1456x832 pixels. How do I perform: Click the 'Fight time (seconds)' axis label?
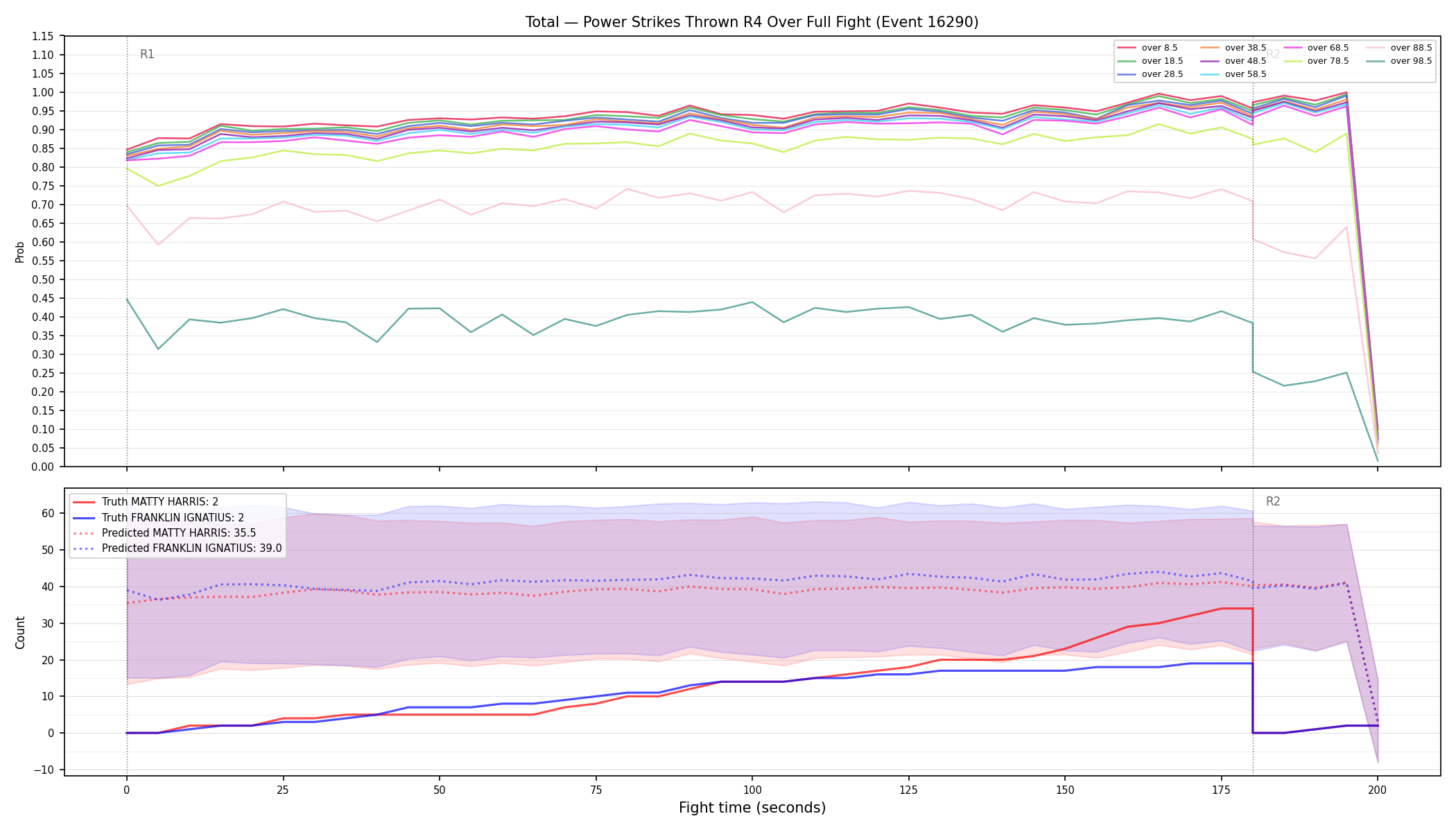(752, 808)
